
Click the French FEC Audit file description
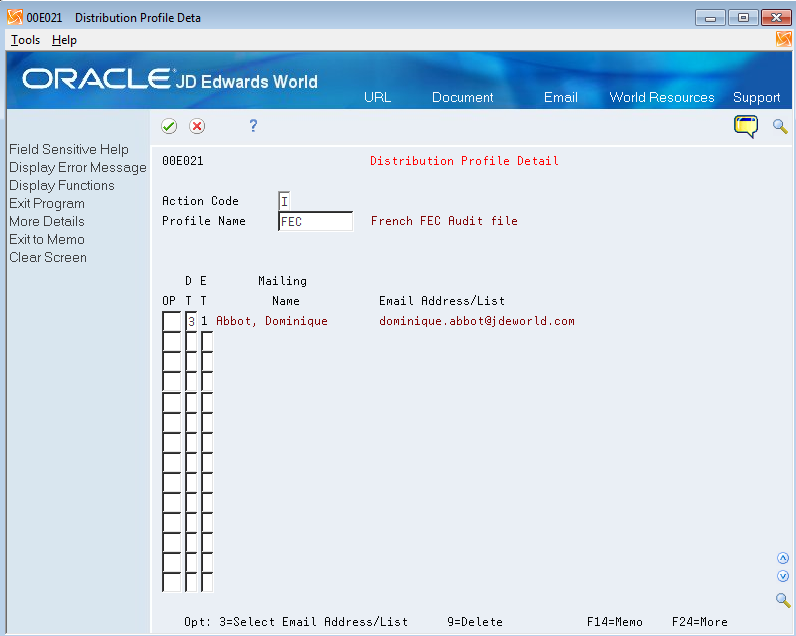click(444, 221)
